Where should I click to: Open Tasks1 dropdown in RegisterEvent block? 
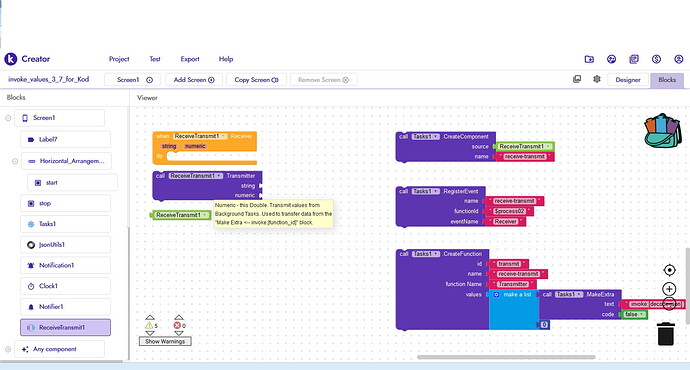[x=425, y=191]
